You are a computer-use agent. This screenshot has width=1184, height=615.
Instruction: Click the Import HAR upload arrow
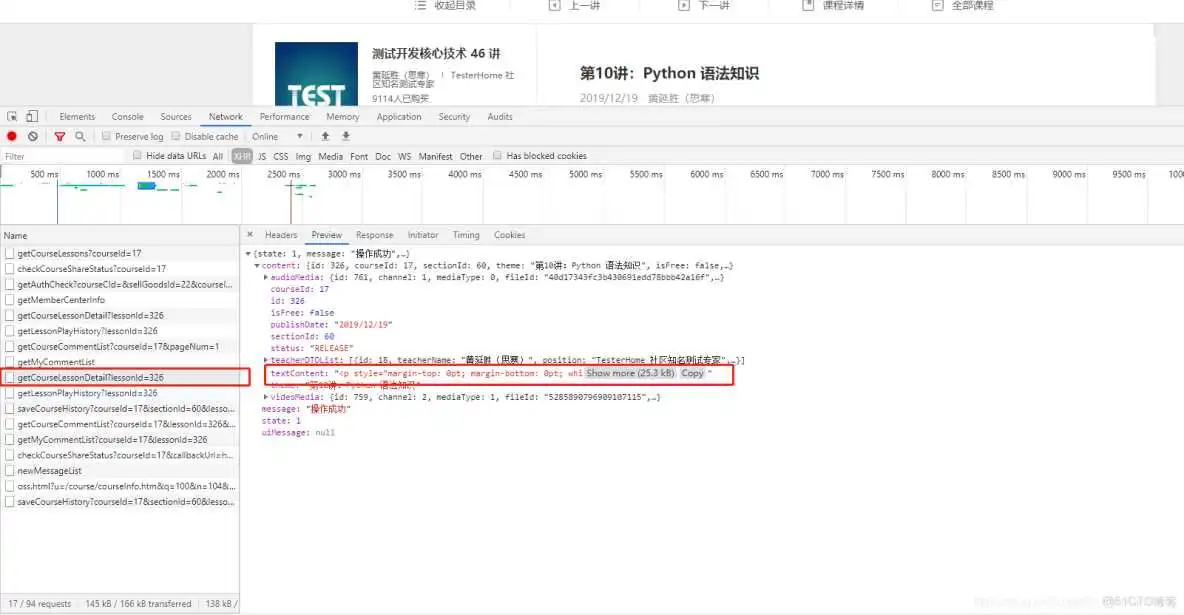click(325, 136)
